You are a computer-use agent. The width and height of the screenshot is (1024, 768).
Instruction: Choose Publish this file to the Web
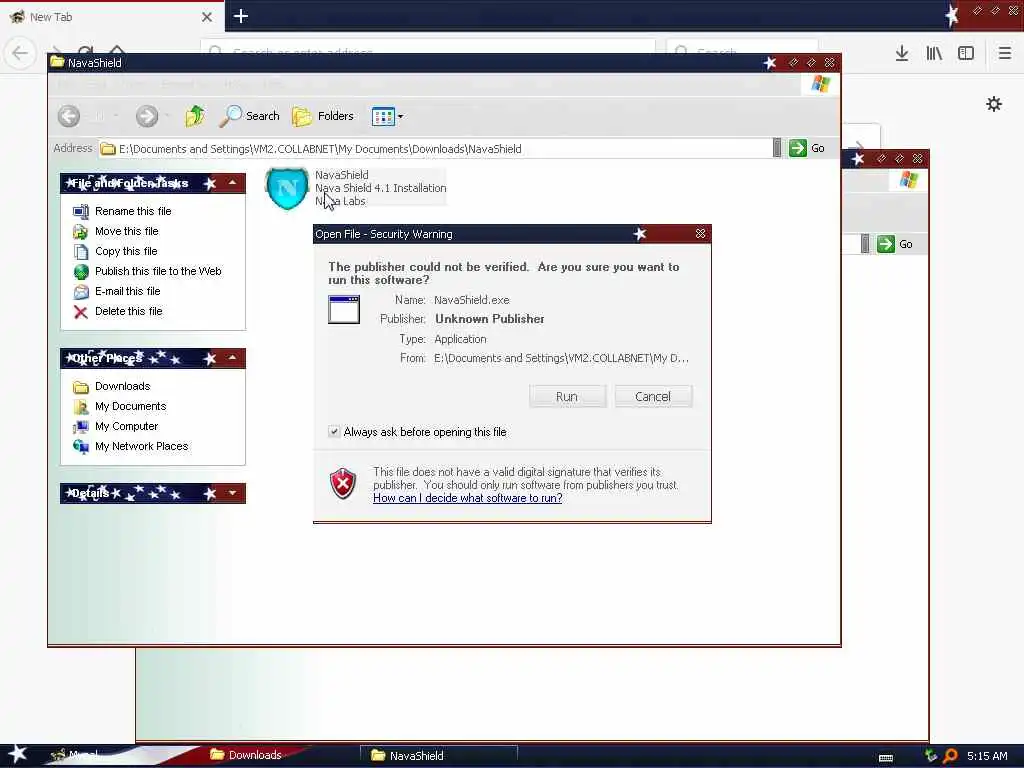(158, 271)
